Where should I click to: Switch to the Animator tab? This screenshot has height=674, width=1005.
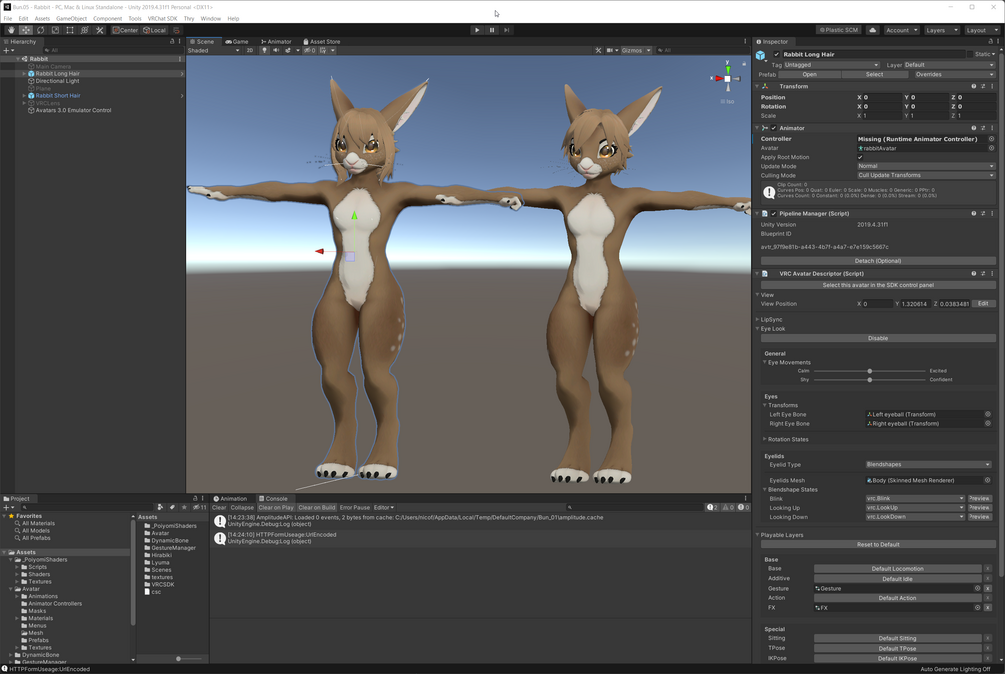tap(276, 42)
